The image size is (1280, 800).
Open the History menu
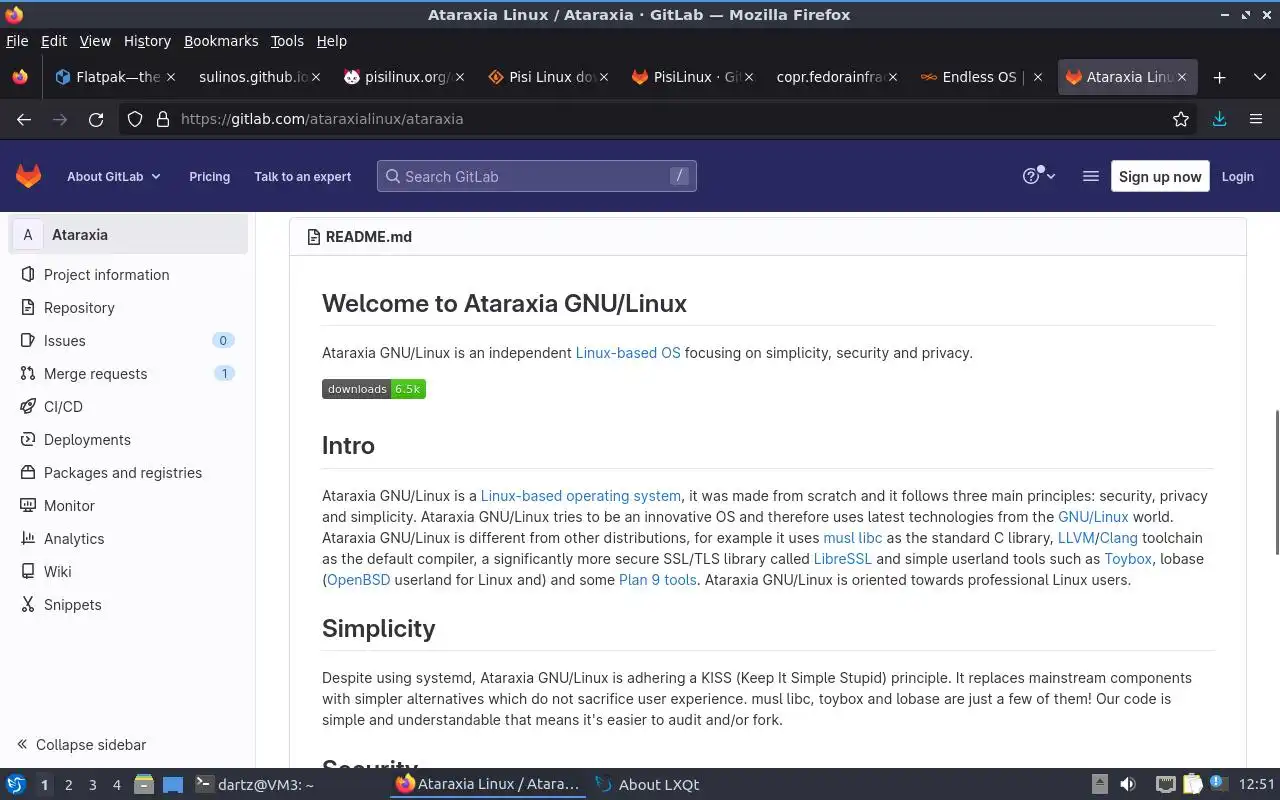tap(147, 41)
